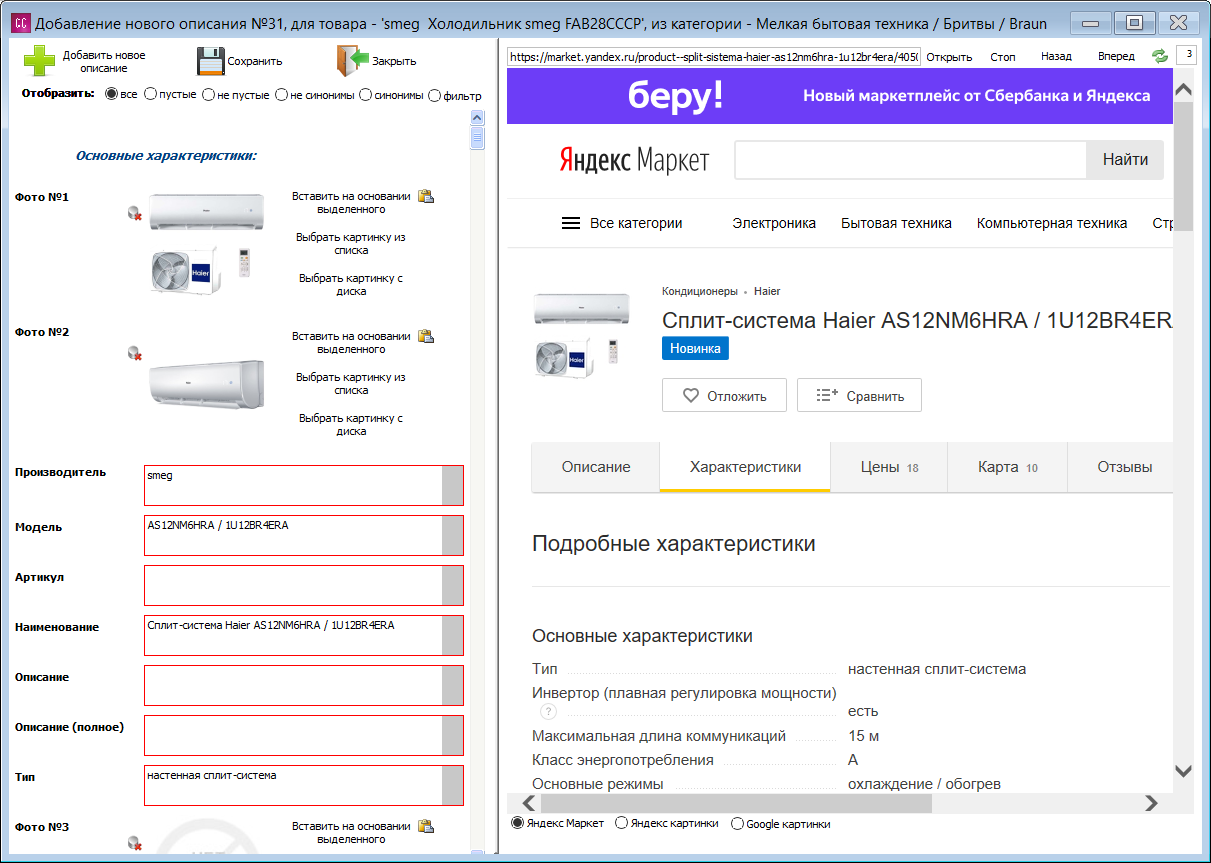Select 'синонимы' display radio button
The height and width of the screenshot is (863, 1211).
(x=365, y=94)
